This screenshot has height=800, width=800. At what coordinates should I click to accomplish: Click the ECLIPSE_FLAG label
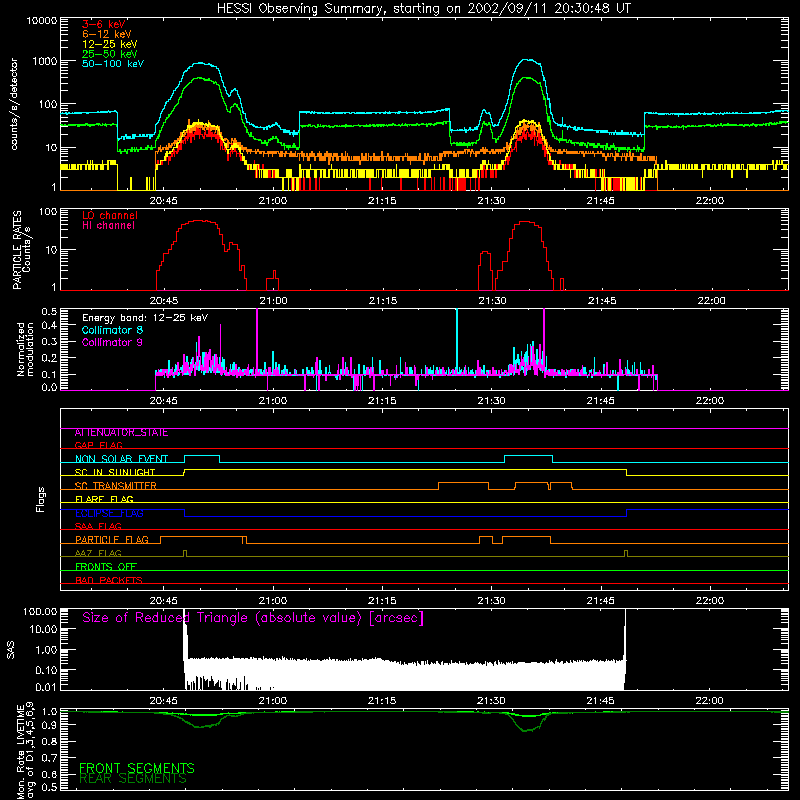[109, 513]
